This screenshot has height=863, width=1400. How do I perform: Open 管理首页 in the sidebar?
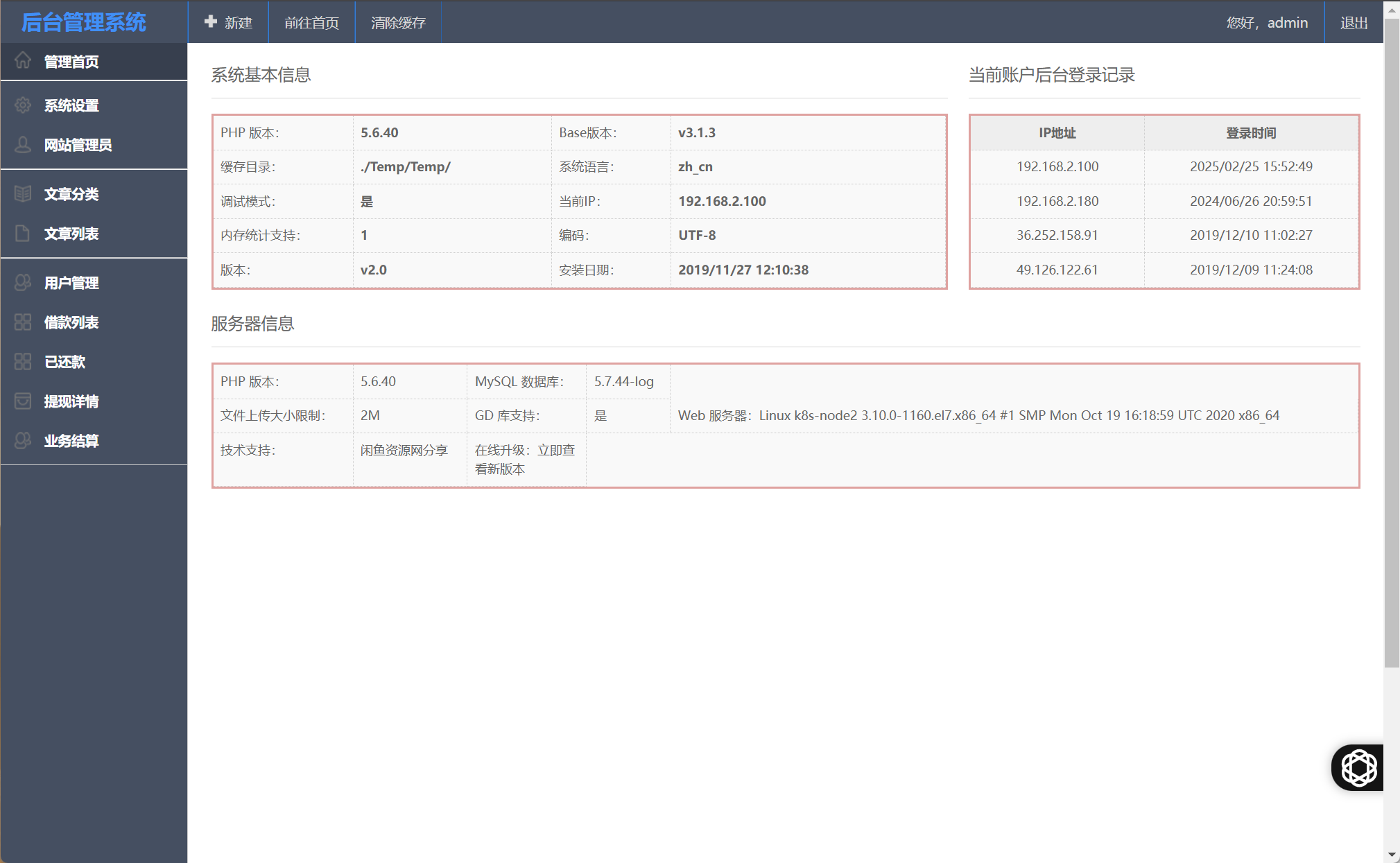(x=94, y=62)
